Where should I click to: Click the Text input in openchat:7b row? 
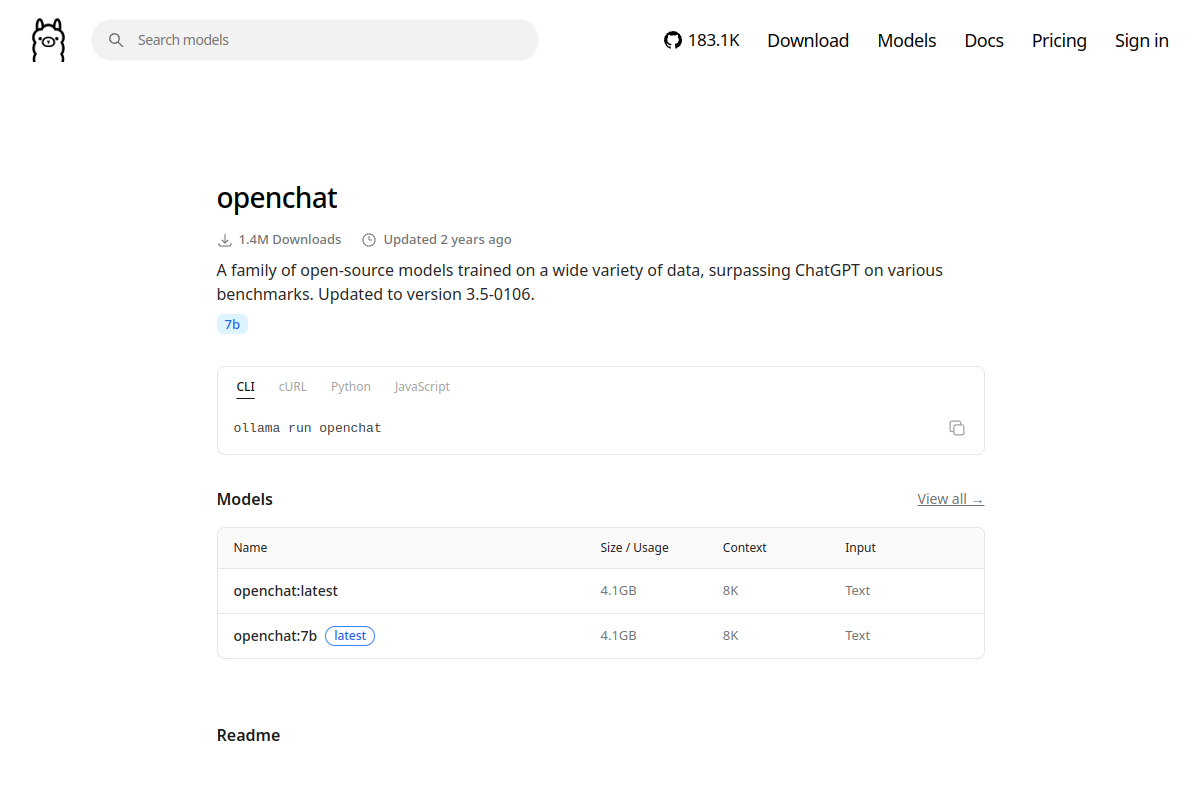[x=858, y=636]
